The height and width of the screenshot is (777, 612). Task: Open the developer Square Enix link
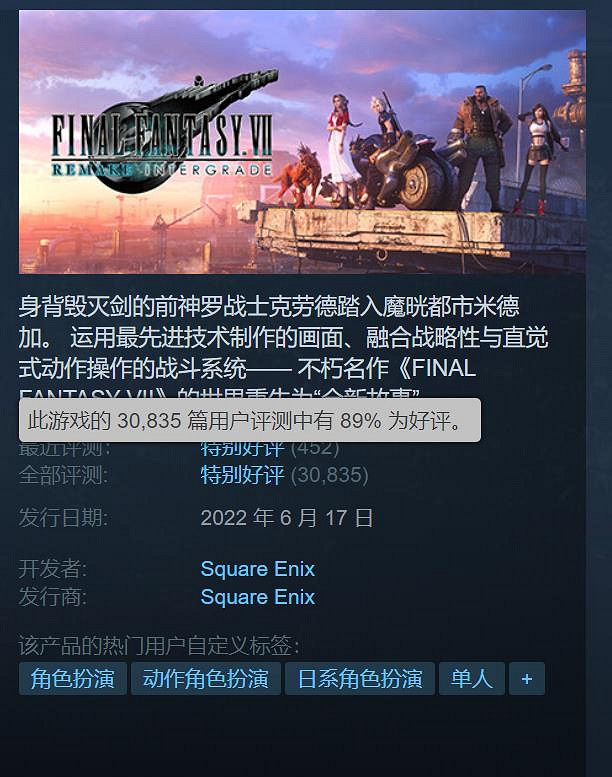point(258,569)
